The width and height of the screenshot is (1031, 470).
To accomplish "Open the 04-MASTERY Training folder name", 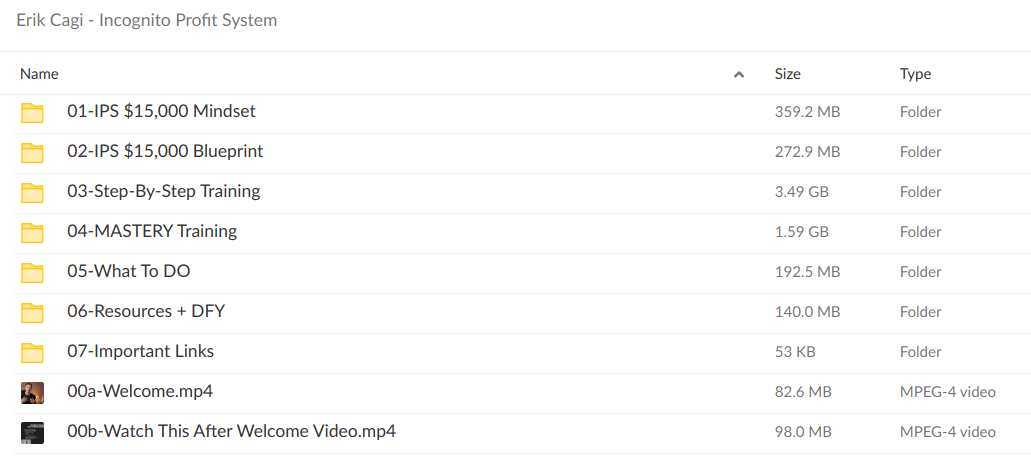I will (152, 231).
